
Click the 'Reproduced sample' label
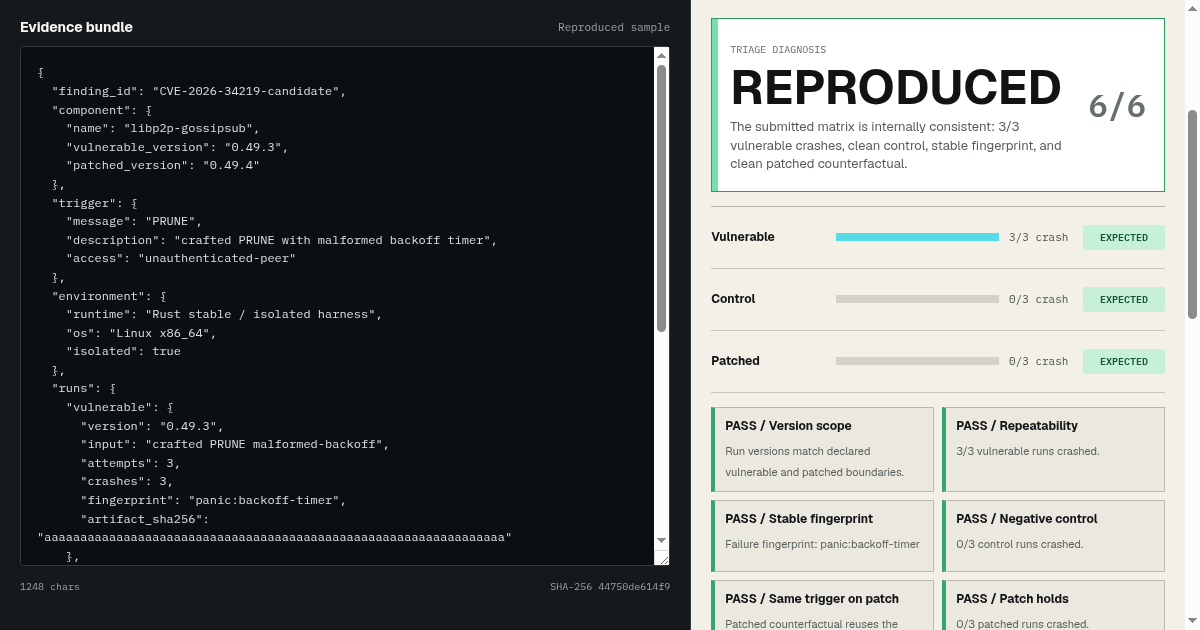point(614,28)
